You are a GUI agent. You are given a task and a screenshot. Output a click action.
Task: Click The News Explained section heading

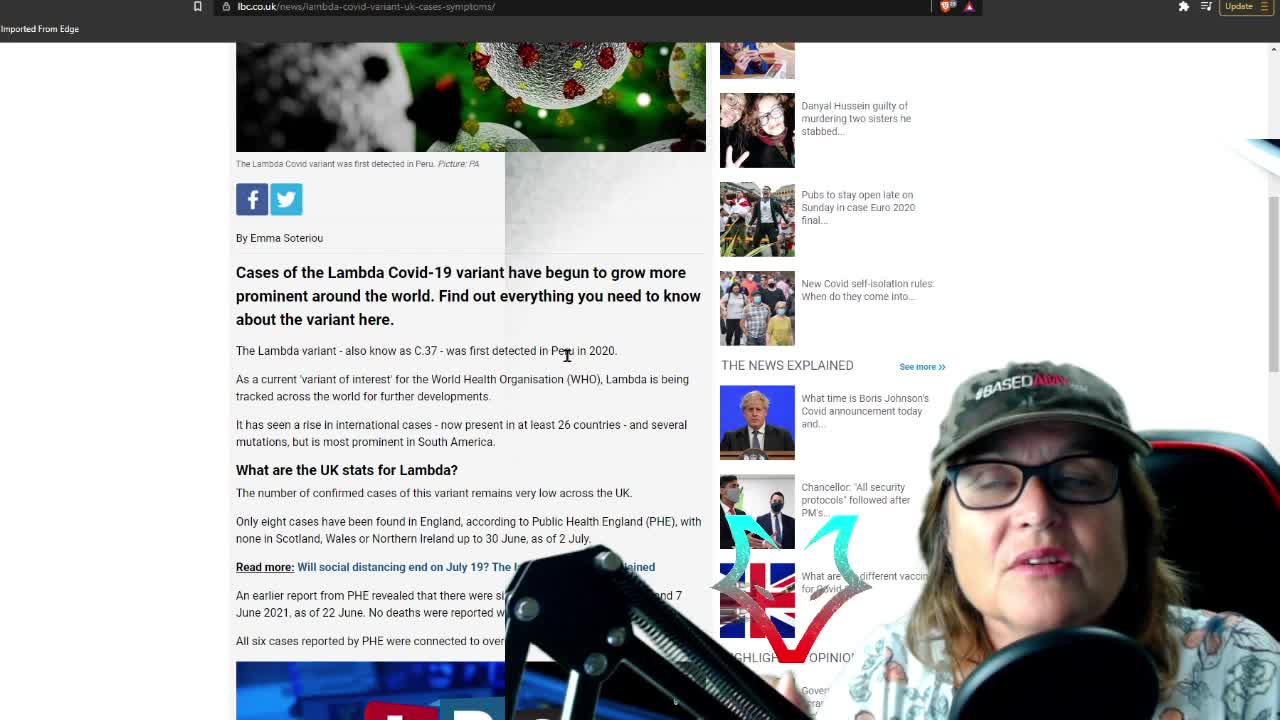tap(787, 366)
